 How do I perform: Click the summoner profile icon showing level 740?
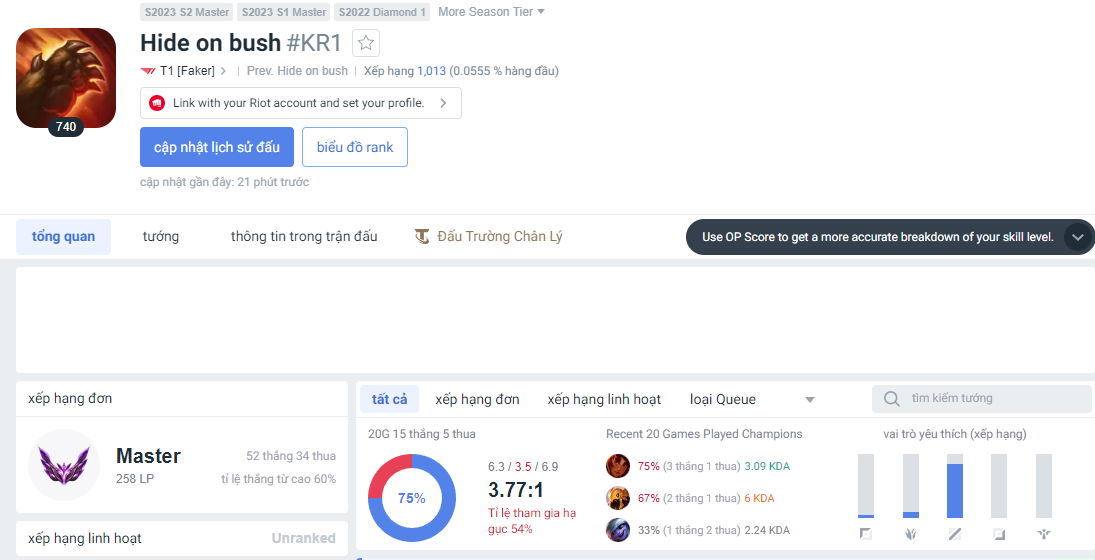[x=66, y=78]
